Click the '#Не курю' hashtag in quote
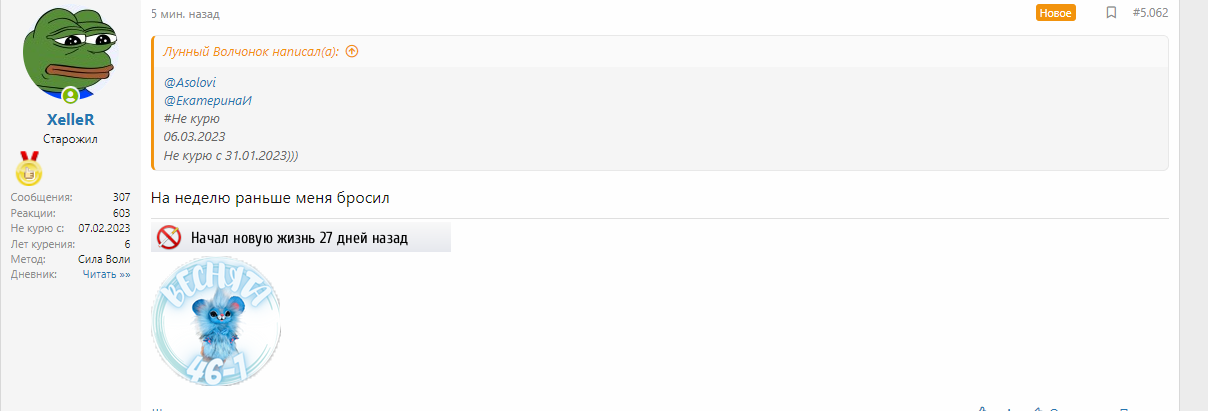The height and width of the screenshot is (411, 1208). (x=192, y=118)
